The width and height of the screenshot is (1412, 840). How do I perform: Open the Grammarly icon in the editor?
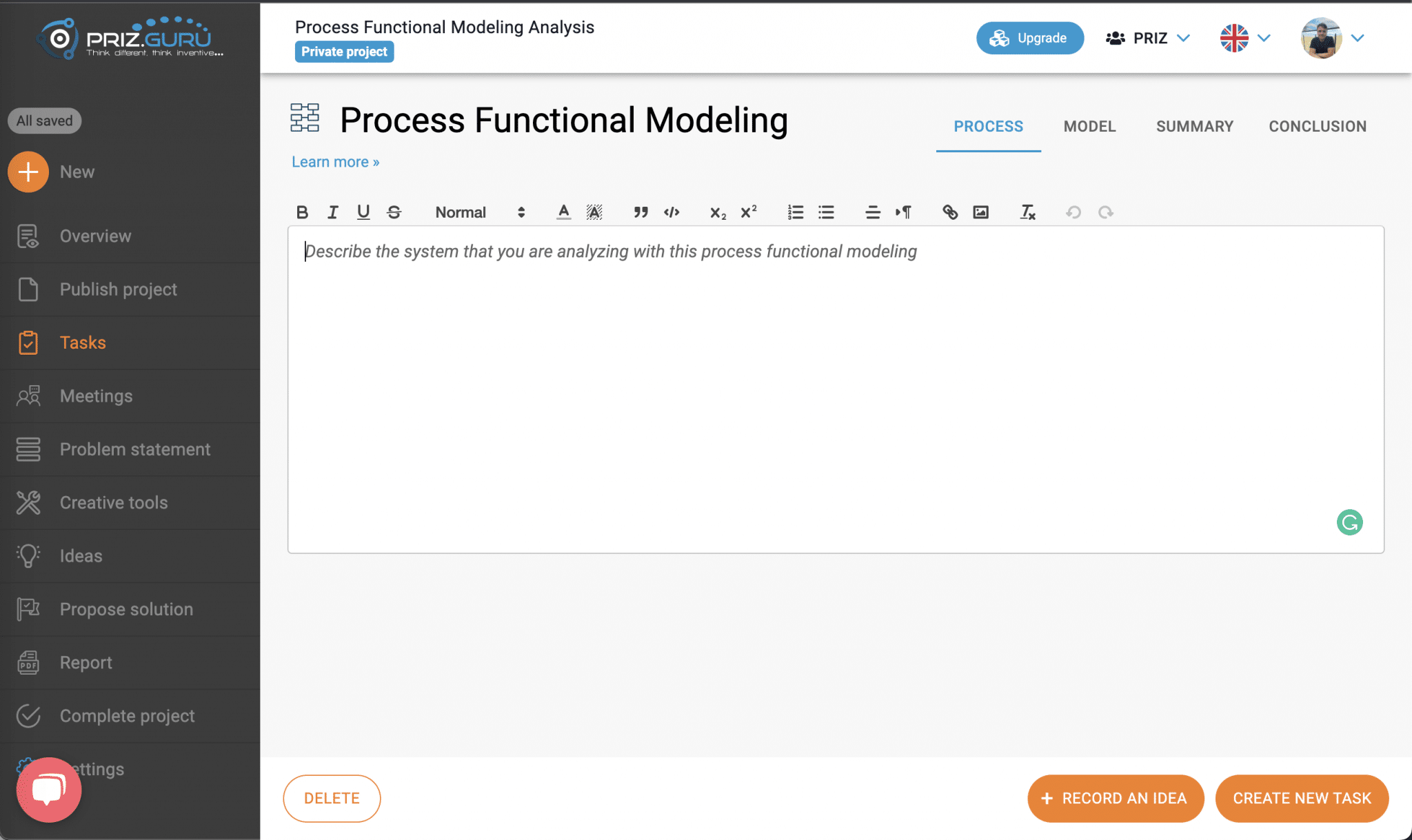tap(1349, 522)
